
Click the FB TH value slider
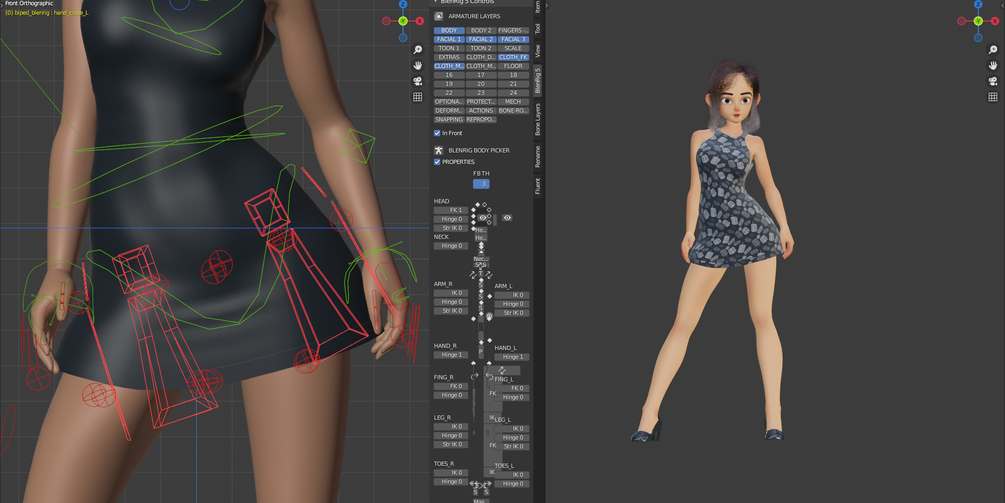[x=481, y=184]
